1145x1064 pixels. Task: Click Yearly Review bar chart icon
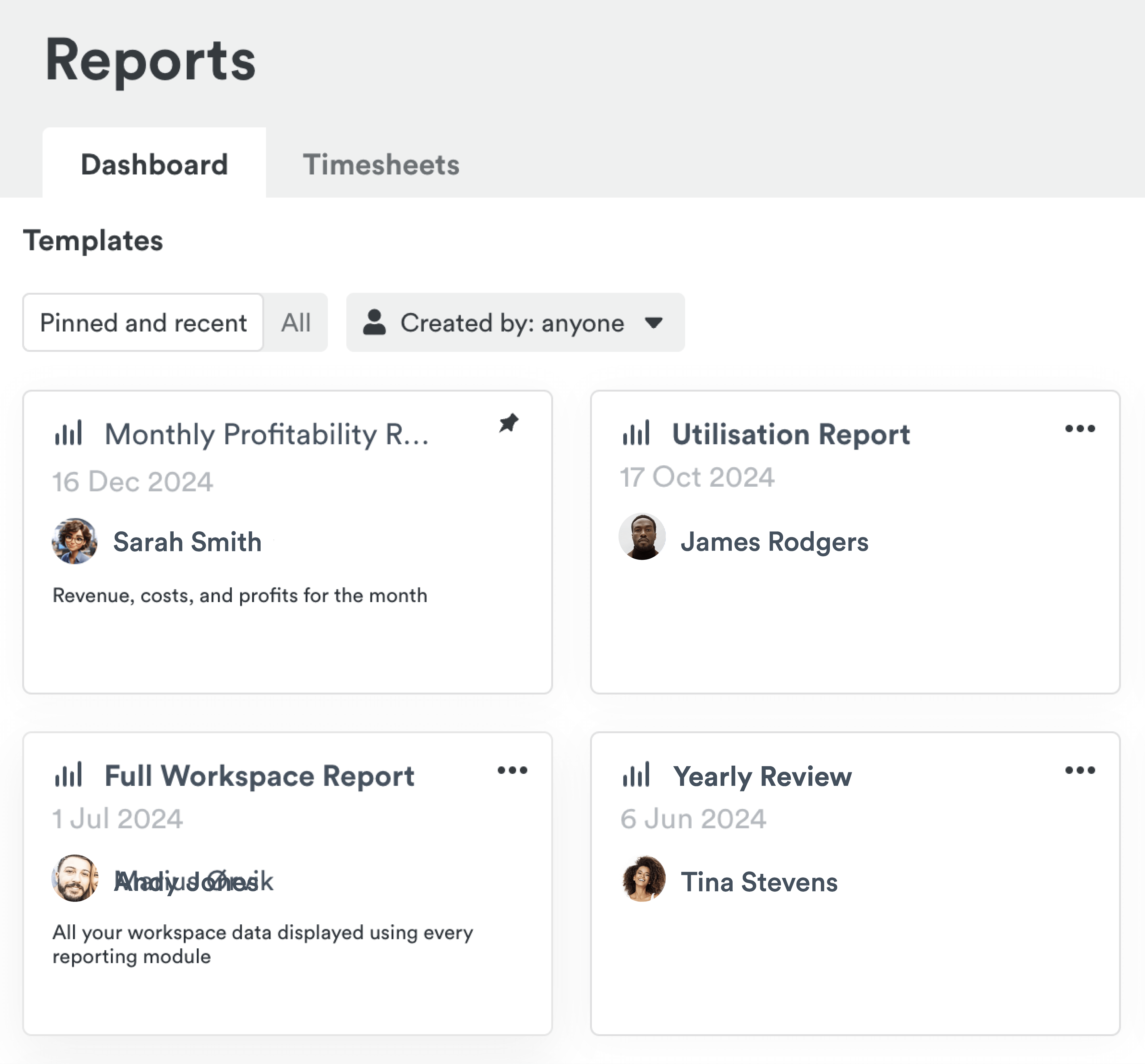tap(636, 774)
